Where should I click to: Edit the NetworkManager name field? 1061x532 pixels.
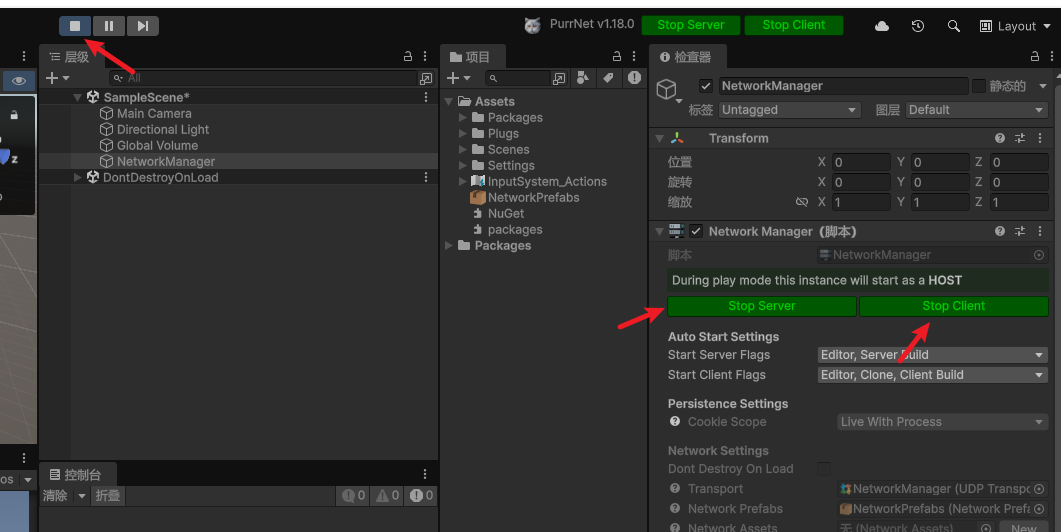tap(843, 86)
